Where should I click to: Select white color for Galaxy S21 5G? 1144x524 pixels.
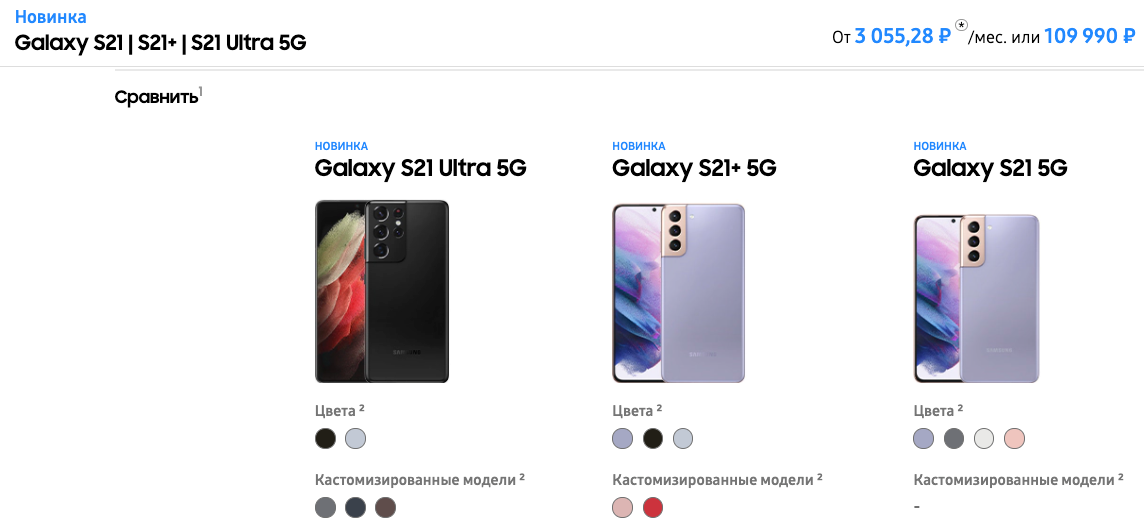pos(984,438)
